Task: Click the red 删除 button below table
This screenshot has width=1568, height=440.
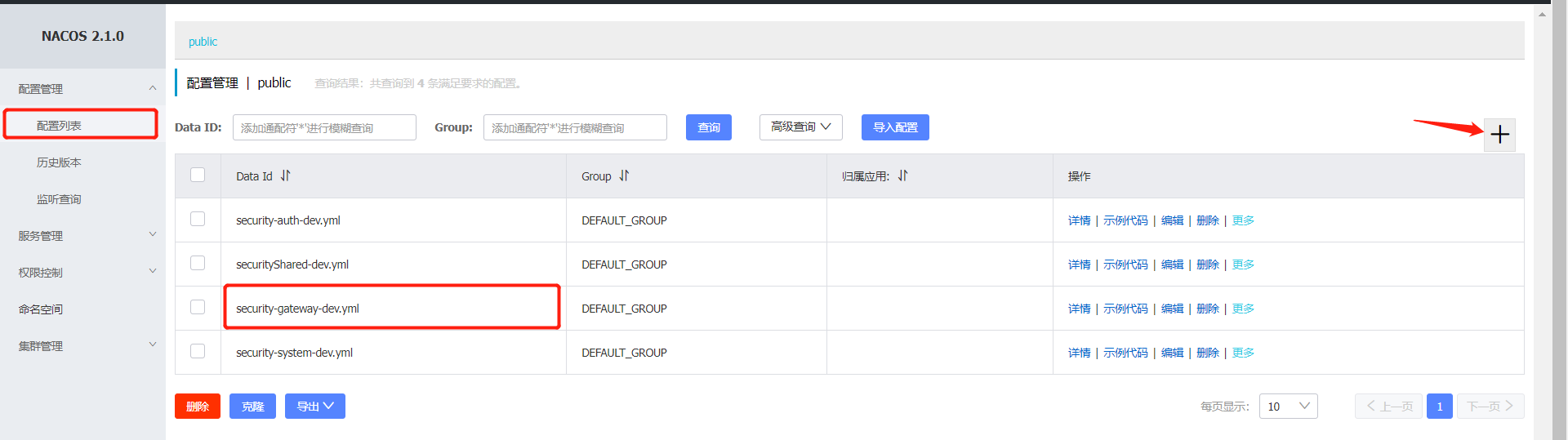Action: point(198,407)
